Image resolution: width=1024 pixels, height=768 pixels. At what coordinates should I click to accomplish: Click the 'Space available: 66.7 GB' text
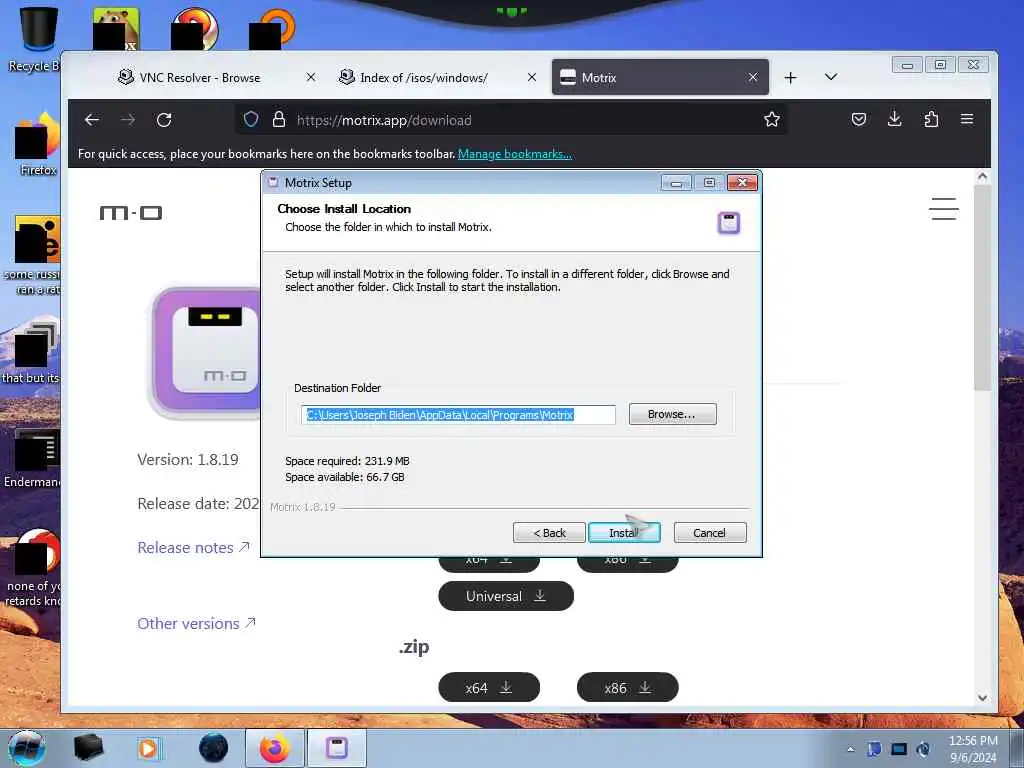click(345, 477)
